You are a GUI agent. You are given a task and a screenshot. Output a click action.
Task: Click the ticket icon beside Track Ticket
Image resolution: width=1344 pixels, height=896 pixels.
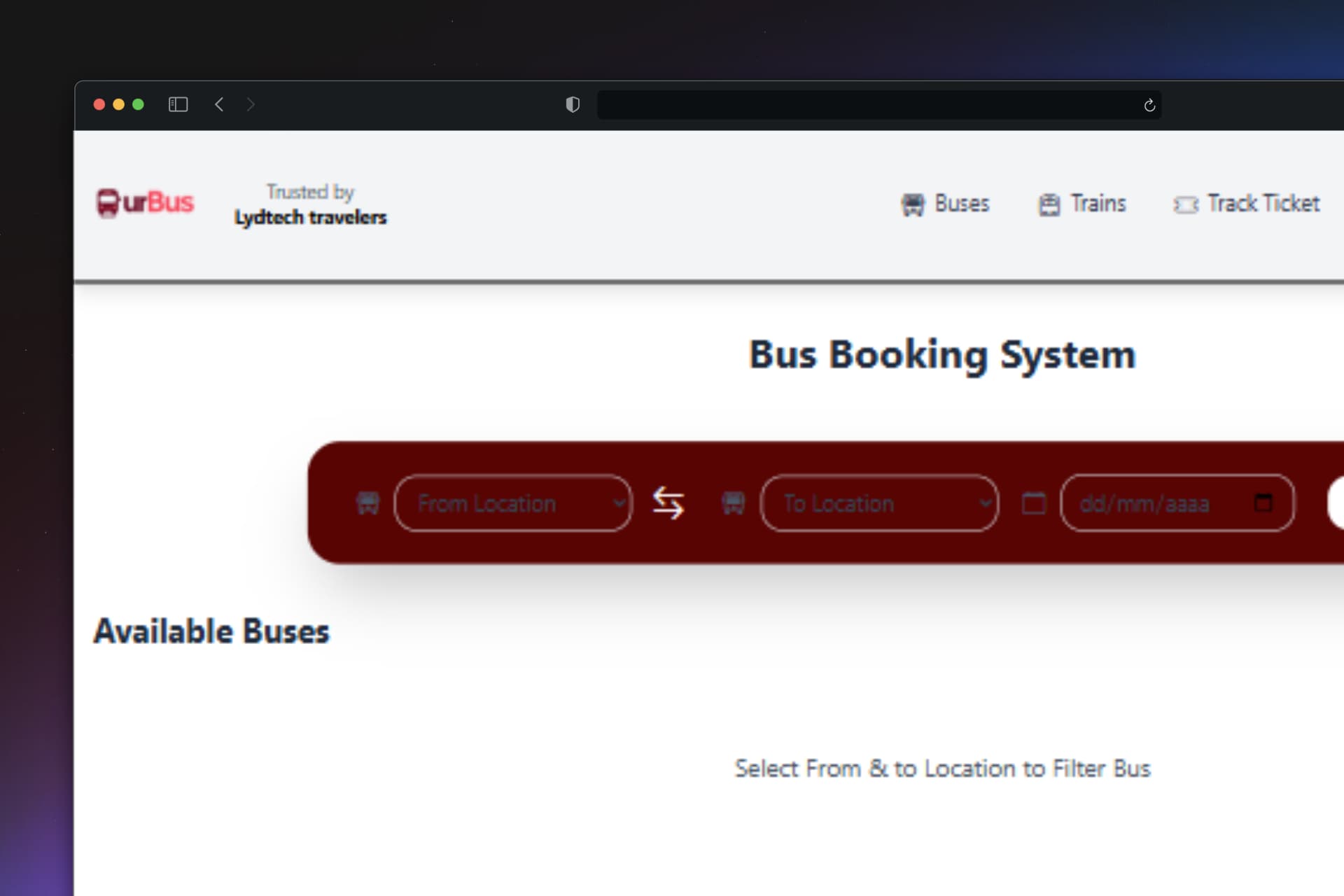tap(1185, 204)
